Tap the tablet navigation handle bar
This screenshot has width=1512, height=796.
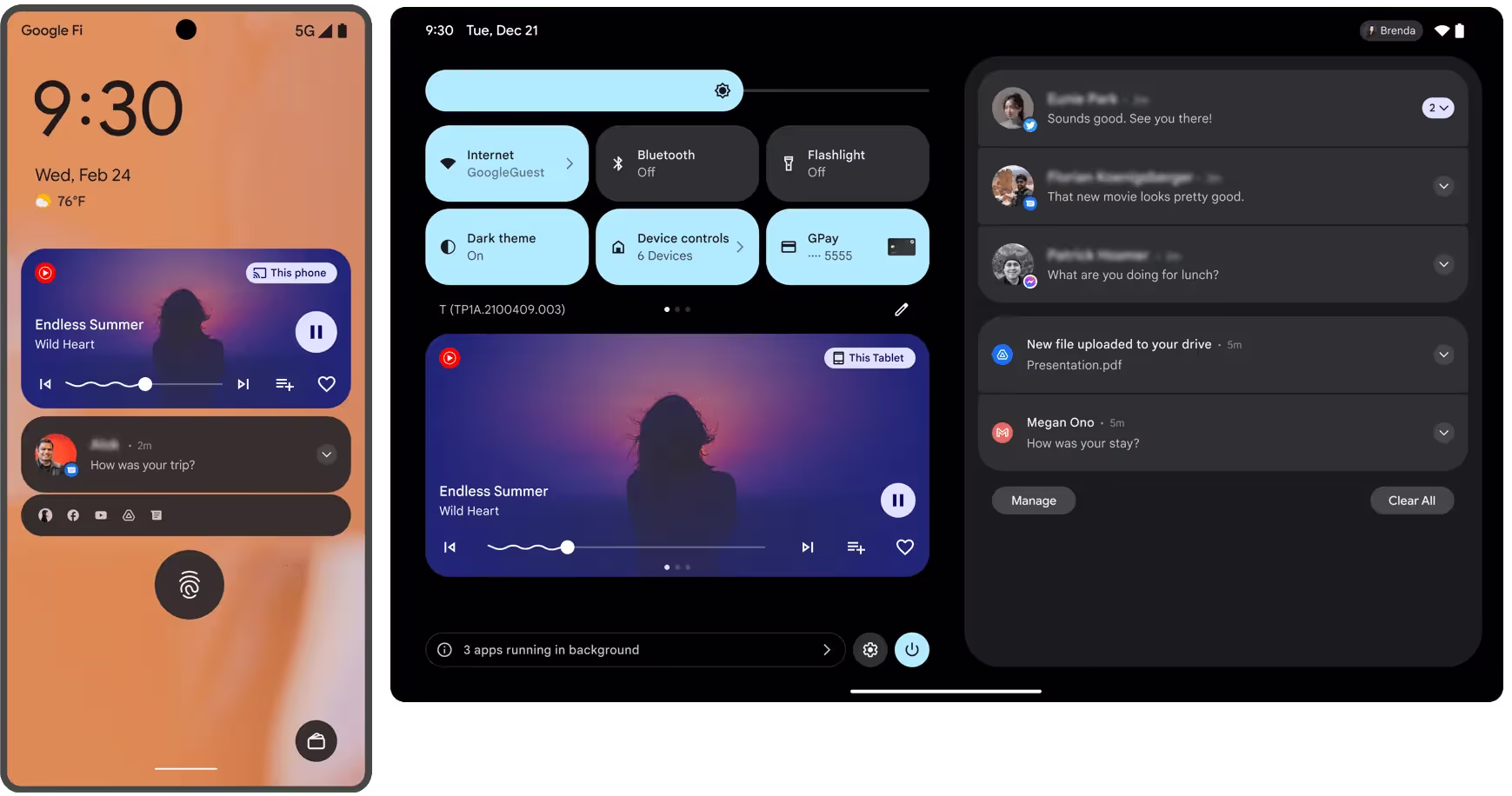point(946,692)
